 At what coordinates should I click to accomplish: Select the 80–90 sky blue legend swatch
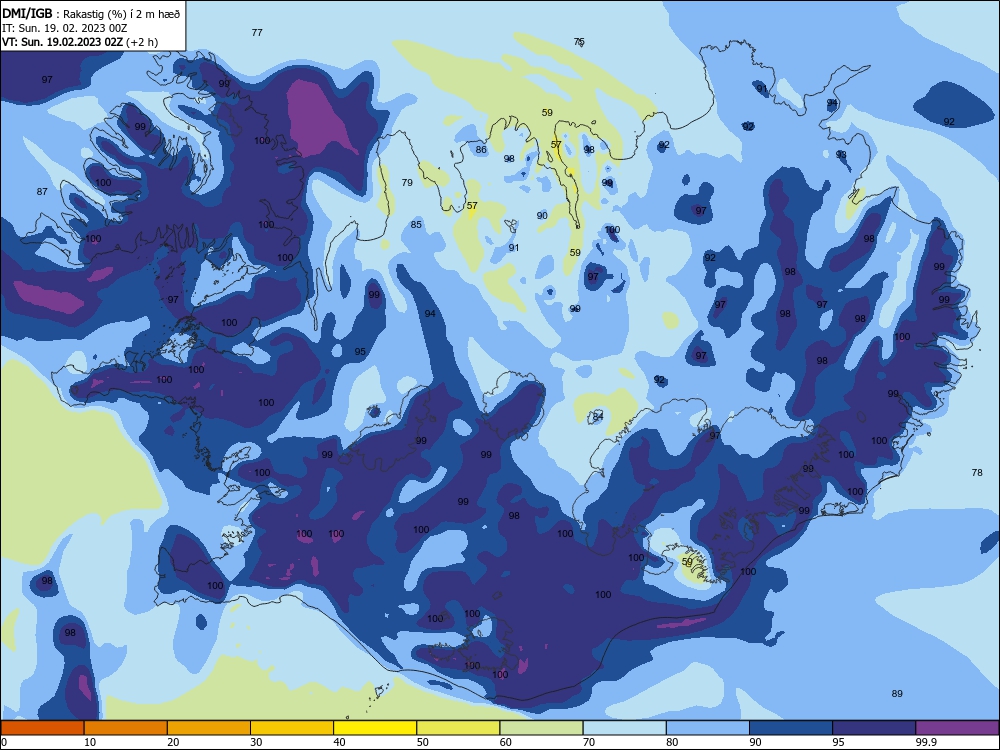708,728
